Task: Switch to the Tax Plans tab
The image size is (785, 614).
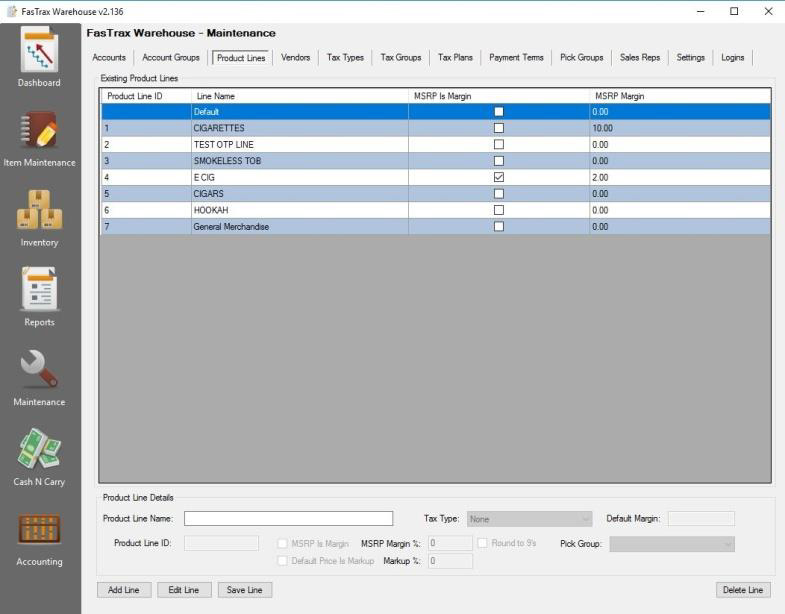Action: (455, 58)
